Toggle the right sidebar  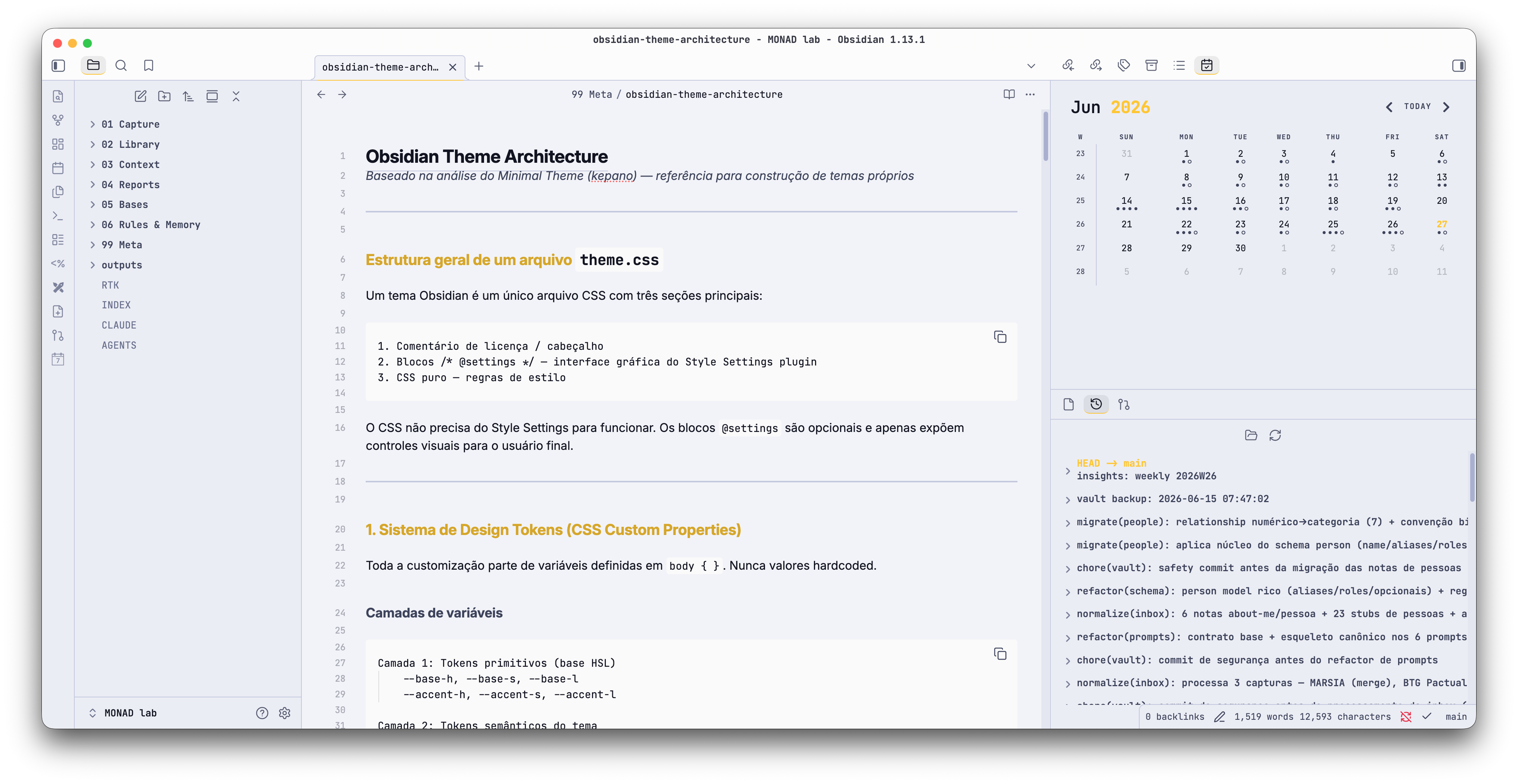pyautogui.click(x=1459, y=65)
